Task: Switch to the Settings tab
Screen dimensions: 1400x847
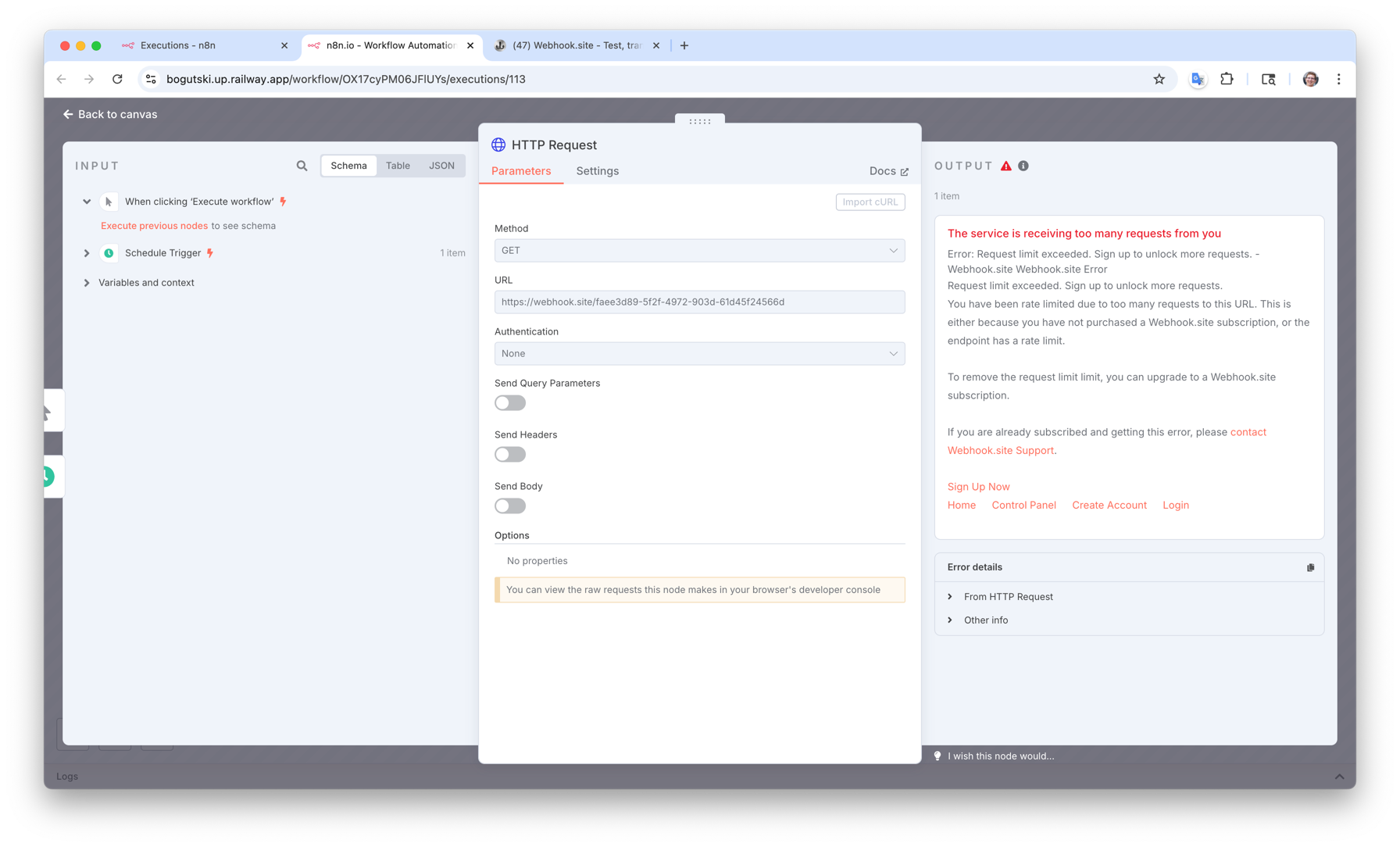Action: click(597, 171)
